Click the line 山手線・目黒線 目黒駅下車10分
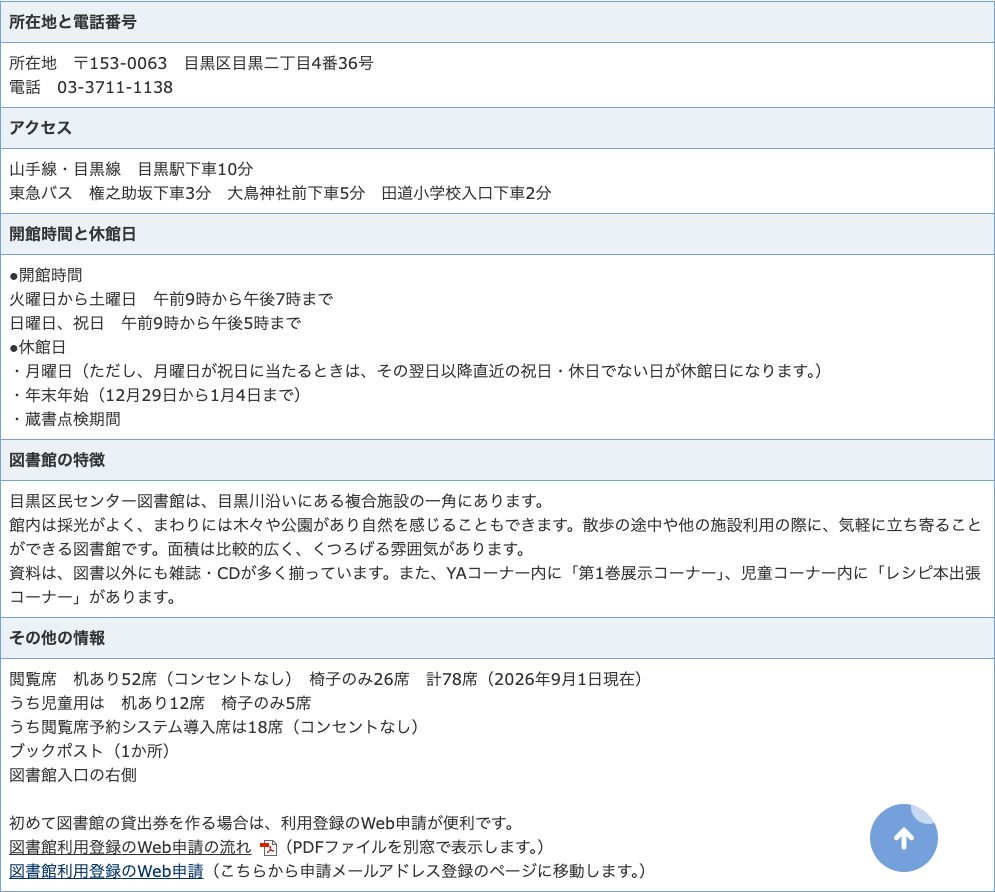Image resolution: width=995 pixels, height=892 pixels. pos(131,169)
